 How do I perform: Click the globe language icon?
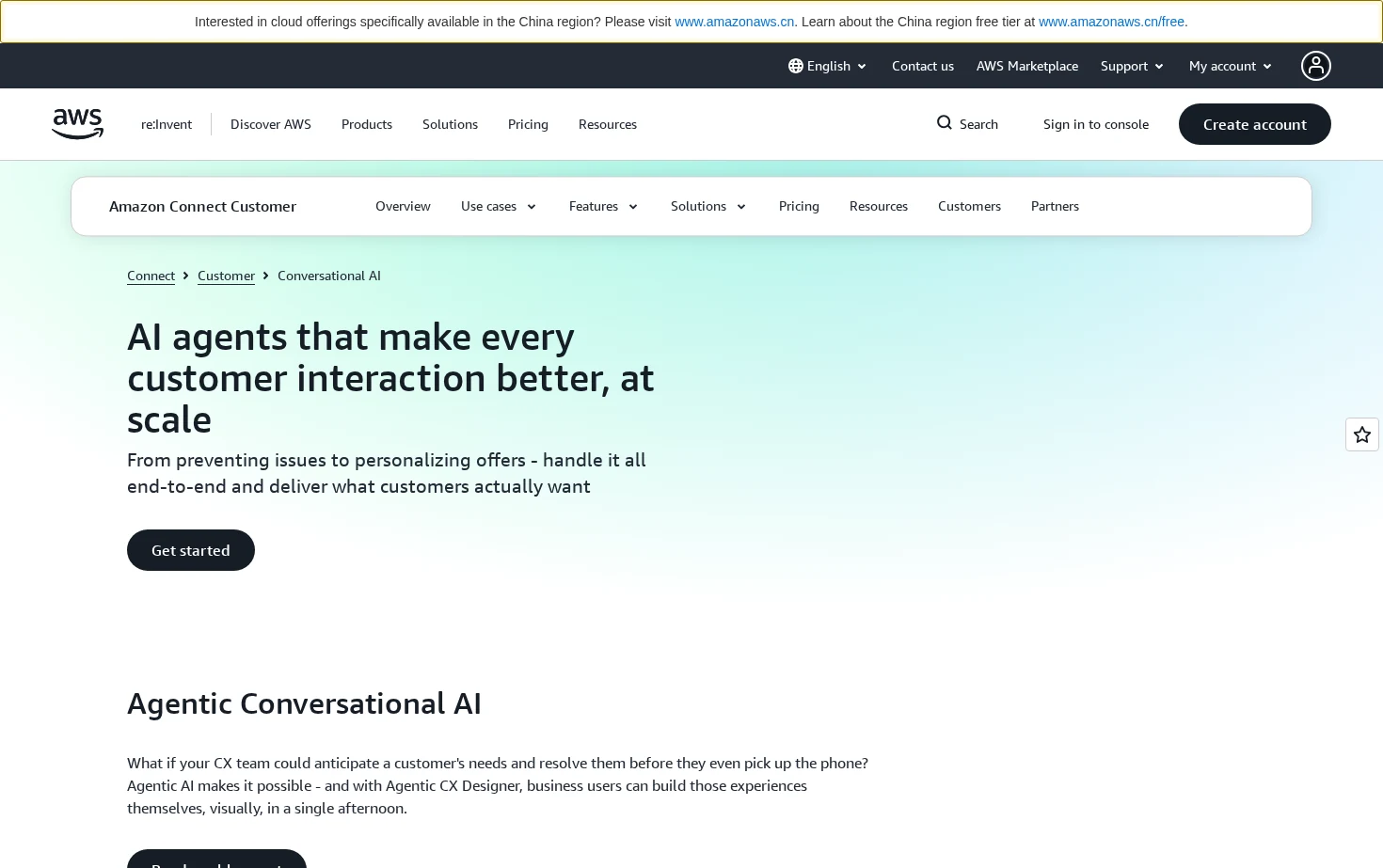point(796,66)
